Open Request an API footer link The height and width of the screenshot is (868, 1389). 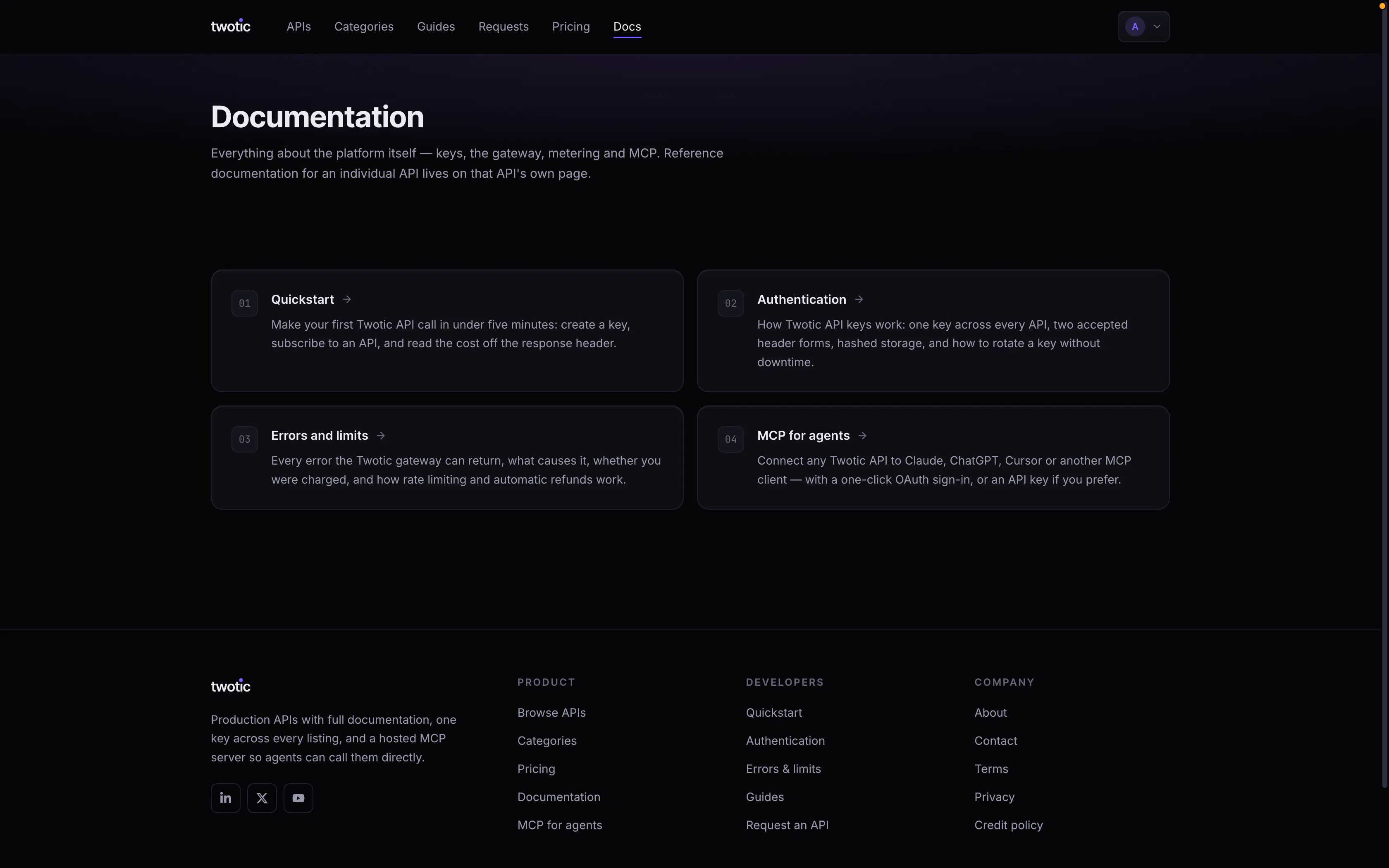click(x=788, y=825)
